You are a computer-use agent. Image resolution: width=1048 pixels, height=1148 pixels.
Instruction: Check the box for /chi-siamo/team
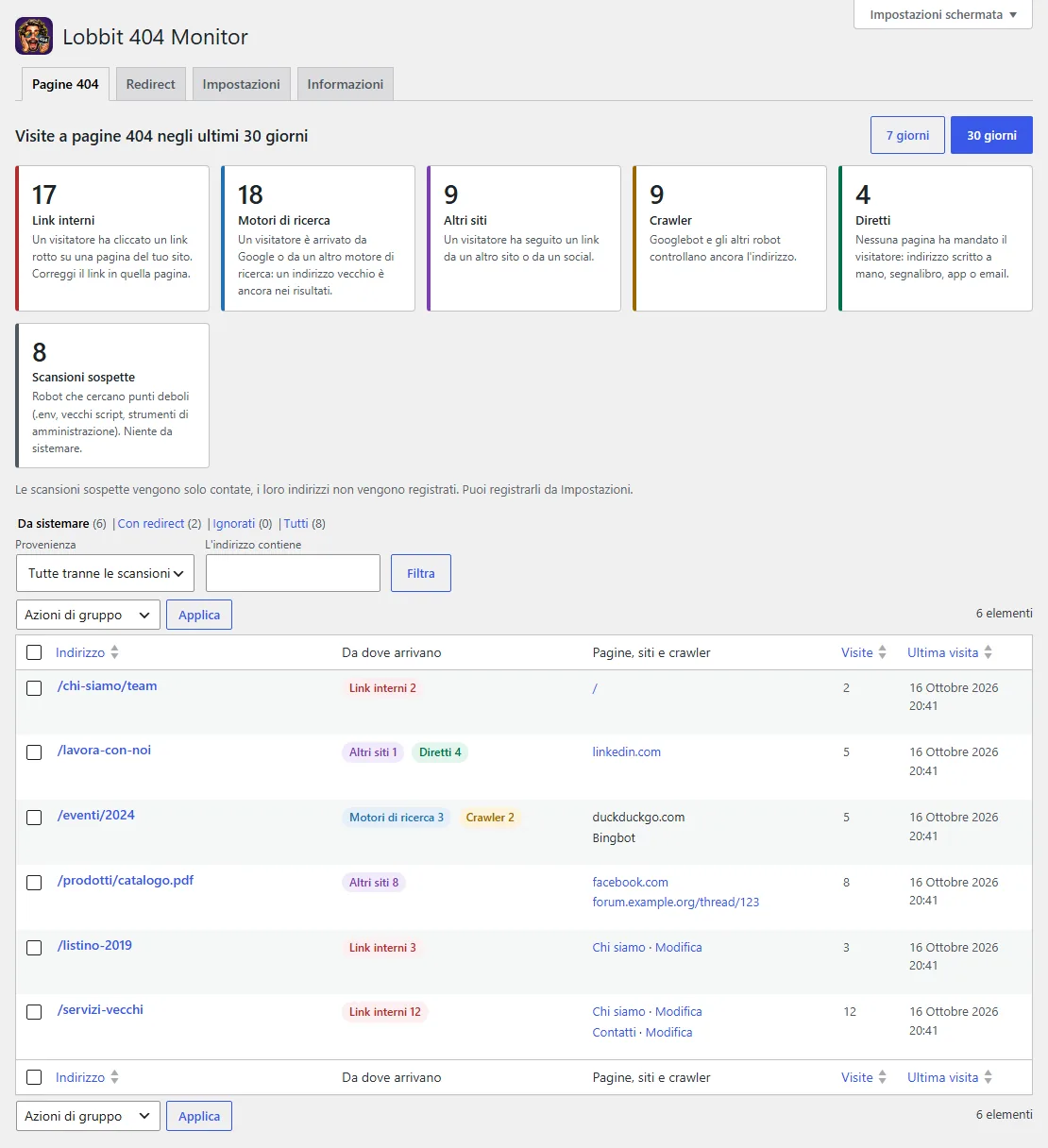click(x=34, y=688)
